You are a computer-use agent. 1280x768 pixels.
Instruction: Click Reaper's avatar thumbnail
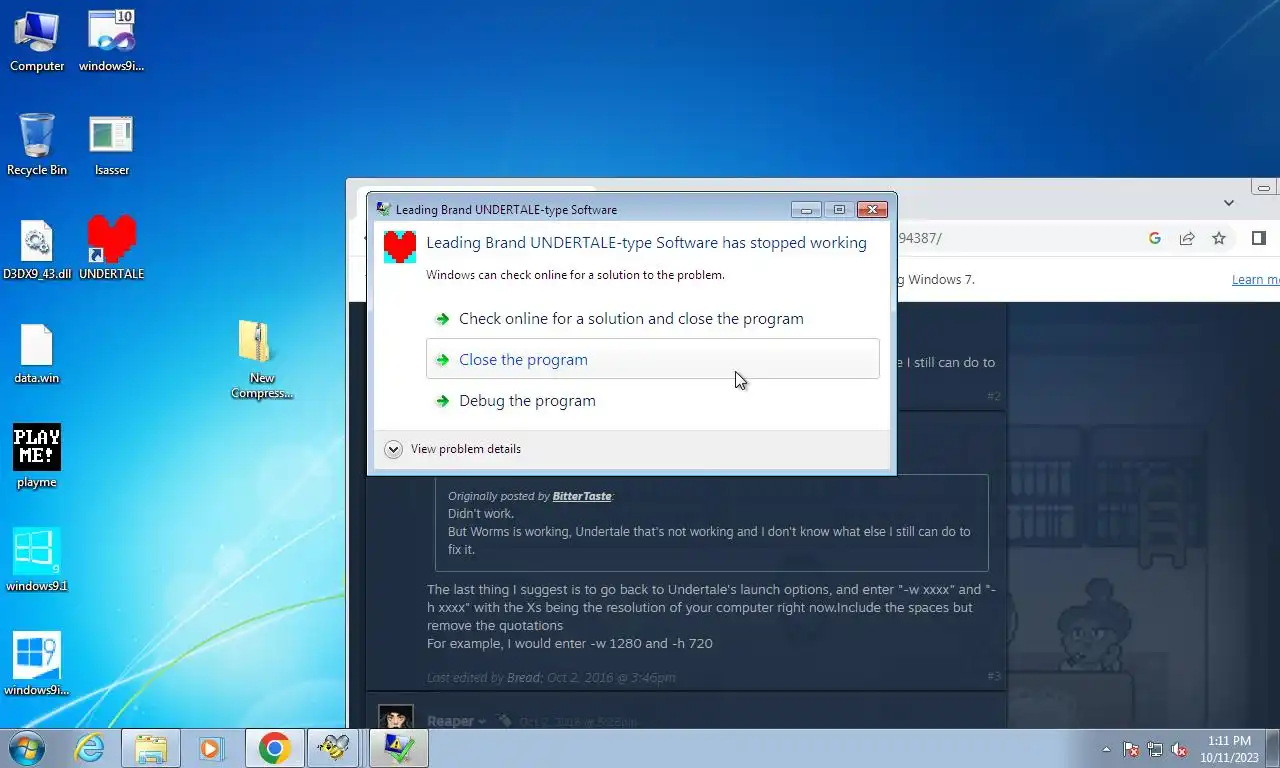tap(396, 717)
